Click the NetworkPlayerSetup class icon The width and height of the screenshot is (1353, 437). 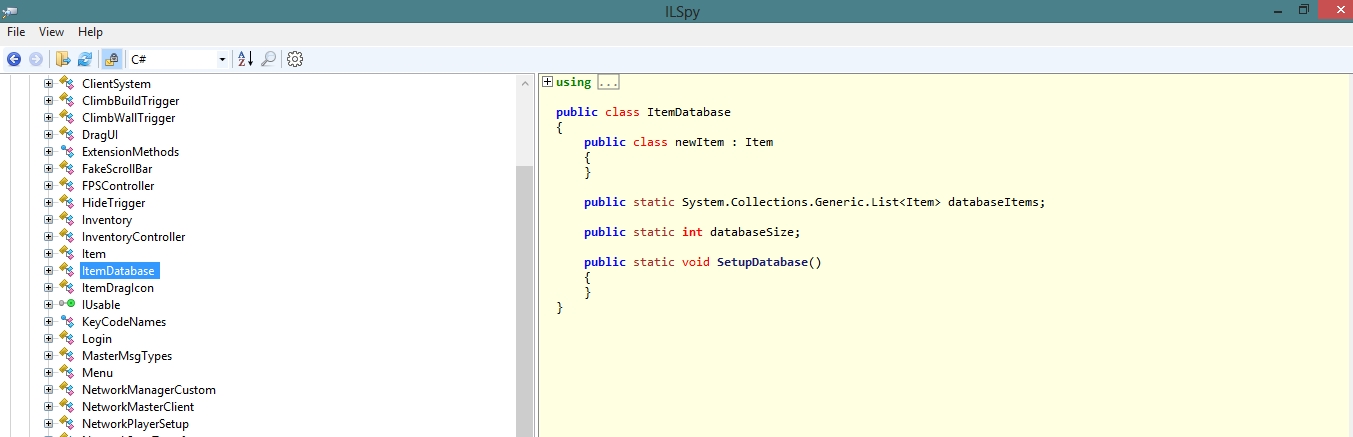pyautogui.click(x=67, y=424)
